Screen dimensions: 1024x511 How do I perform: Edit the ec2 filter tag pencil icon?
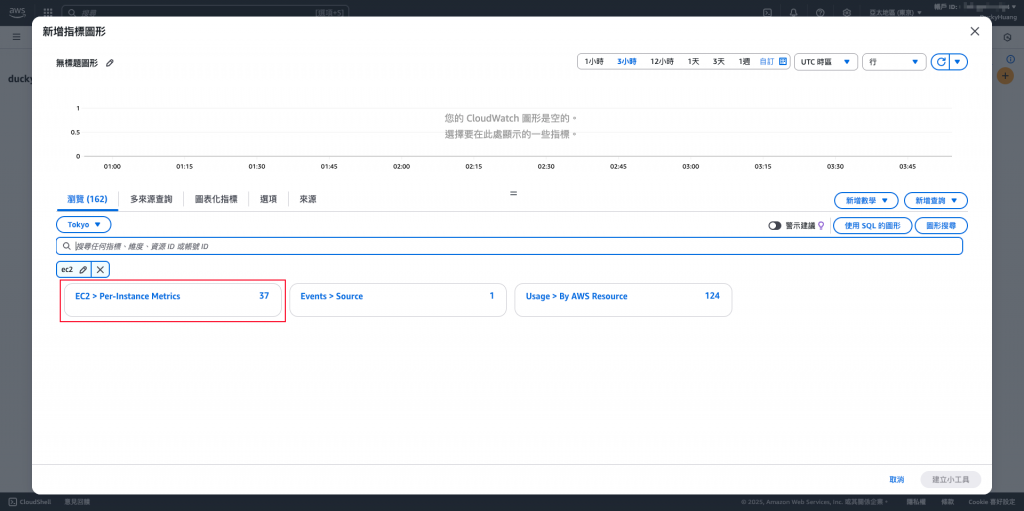pyautogui.click(x=83, y=269)
